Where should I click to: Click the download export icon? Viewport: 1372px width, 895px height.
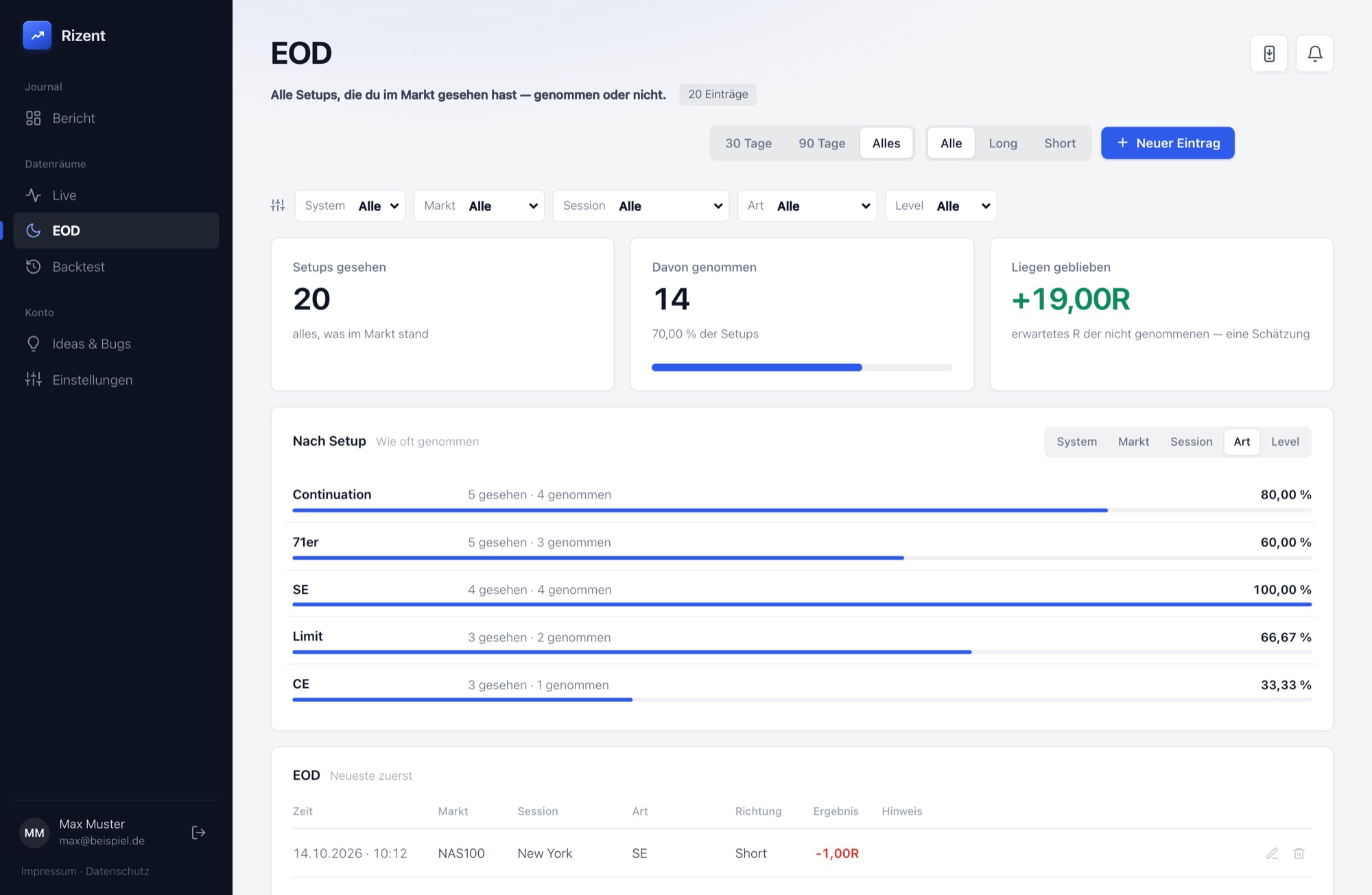pyautogui.click(x=1269, y=53)
